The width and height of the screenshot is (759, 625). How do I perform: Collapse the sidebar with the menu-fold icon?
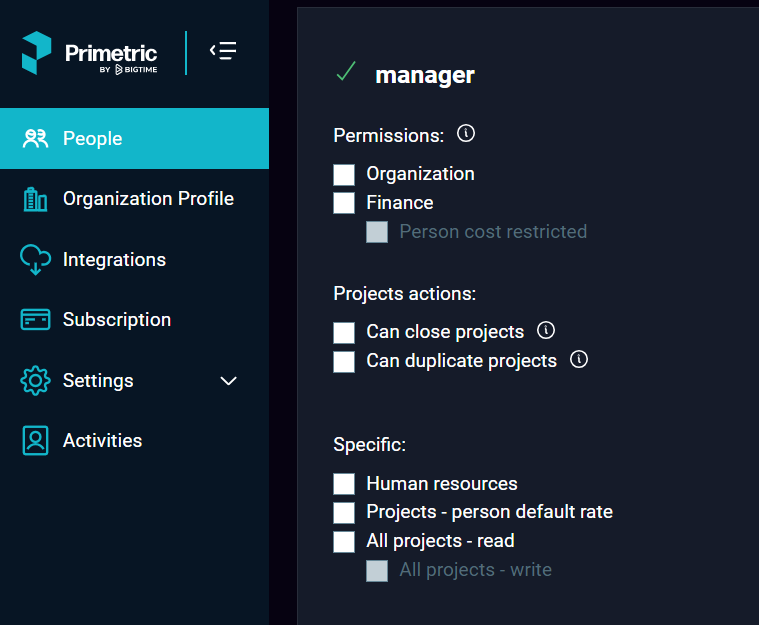point(223,51)
